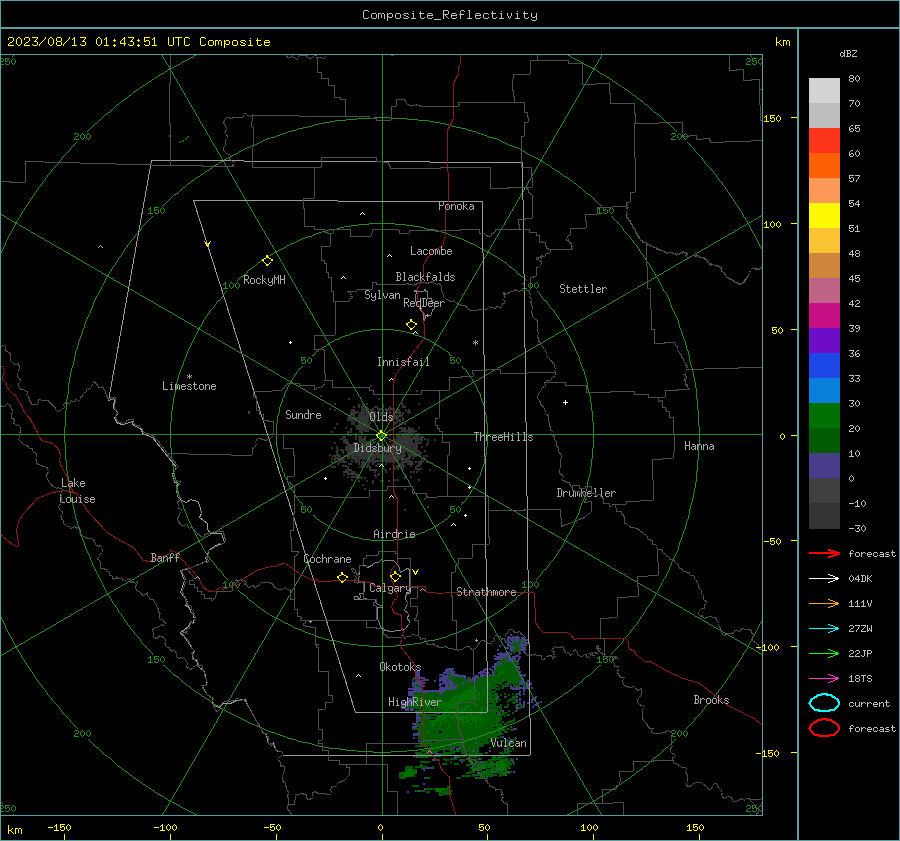Viewport: 900px width, 841px height.
Task: Click the Didsbury label
Action: 377,448
